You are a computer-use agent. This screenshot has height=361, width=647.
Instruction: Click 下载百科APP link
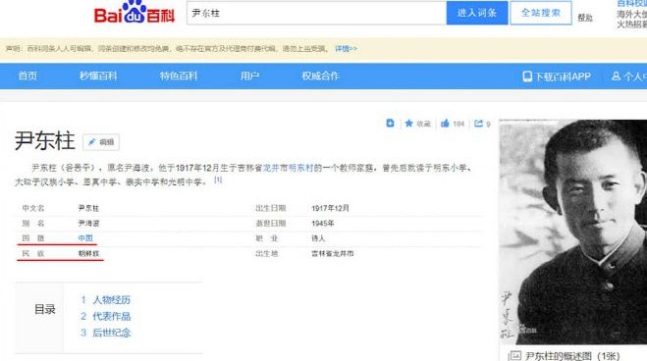557,76
